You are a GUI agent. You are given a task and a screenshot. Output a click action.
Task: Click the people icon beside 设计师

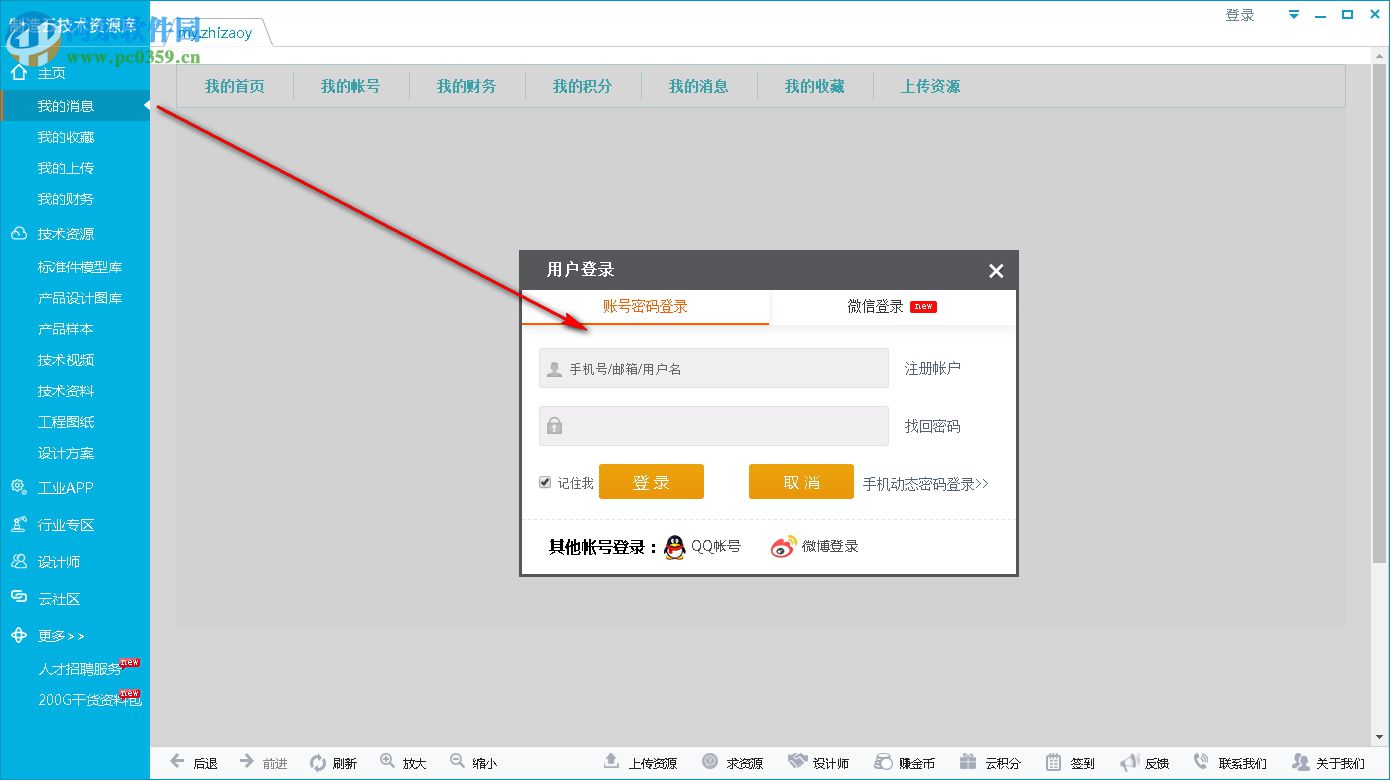19,562
